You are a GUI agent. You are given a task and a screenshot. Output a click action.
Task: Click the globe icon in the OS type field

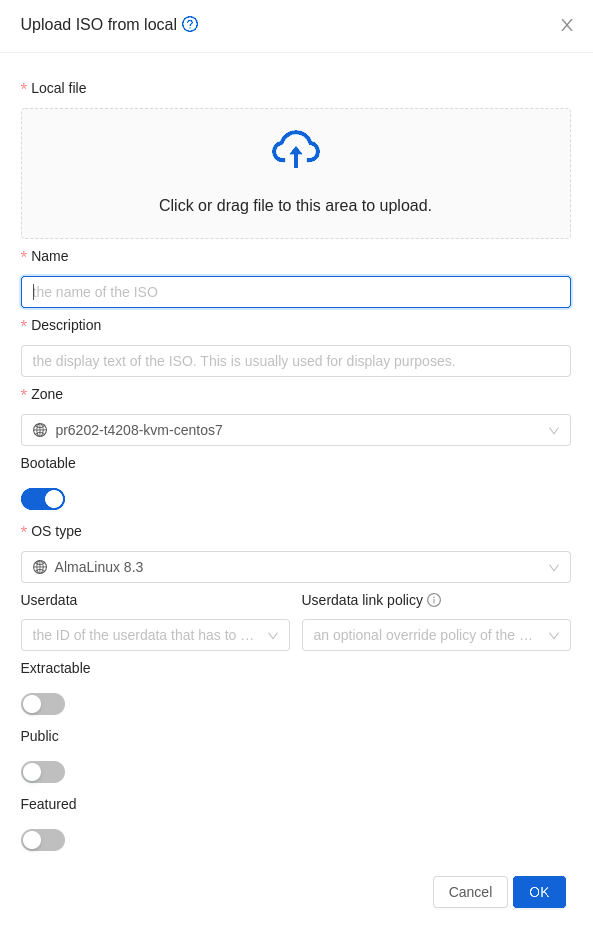click(41, 566)
